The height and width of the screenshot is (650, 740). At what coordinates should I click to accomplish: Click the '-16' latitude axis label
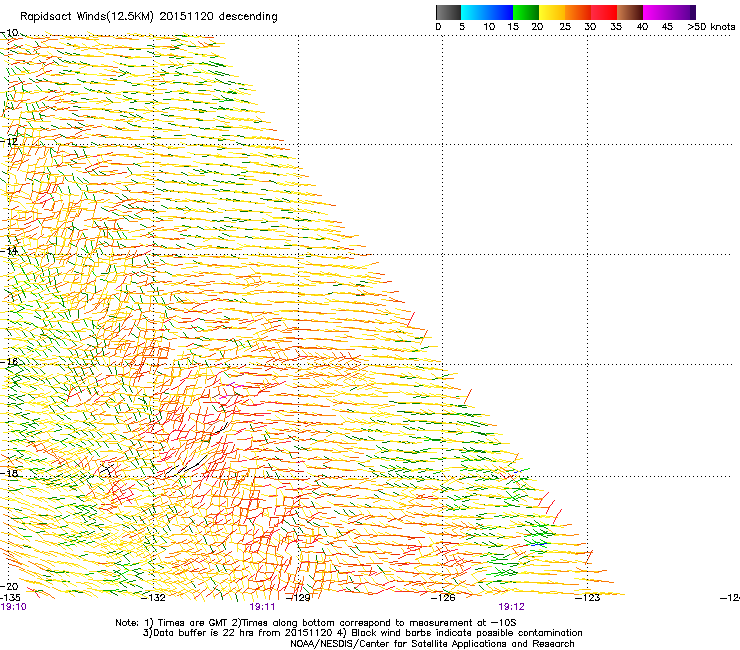(x=9, y=362)
